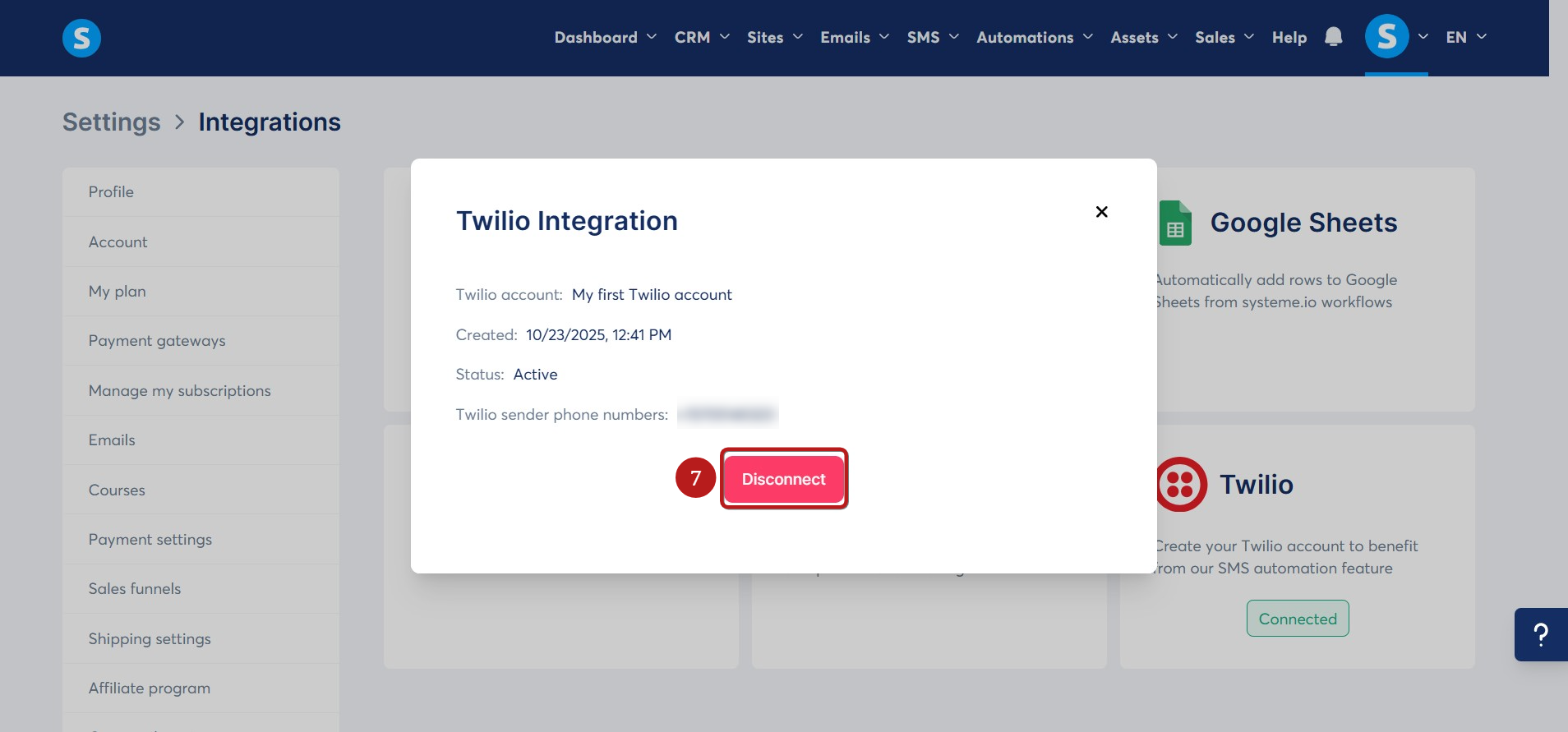Click the Google Sheets card title
The height and width of the screenshot is (732, 1568).
pos(1303,223)
